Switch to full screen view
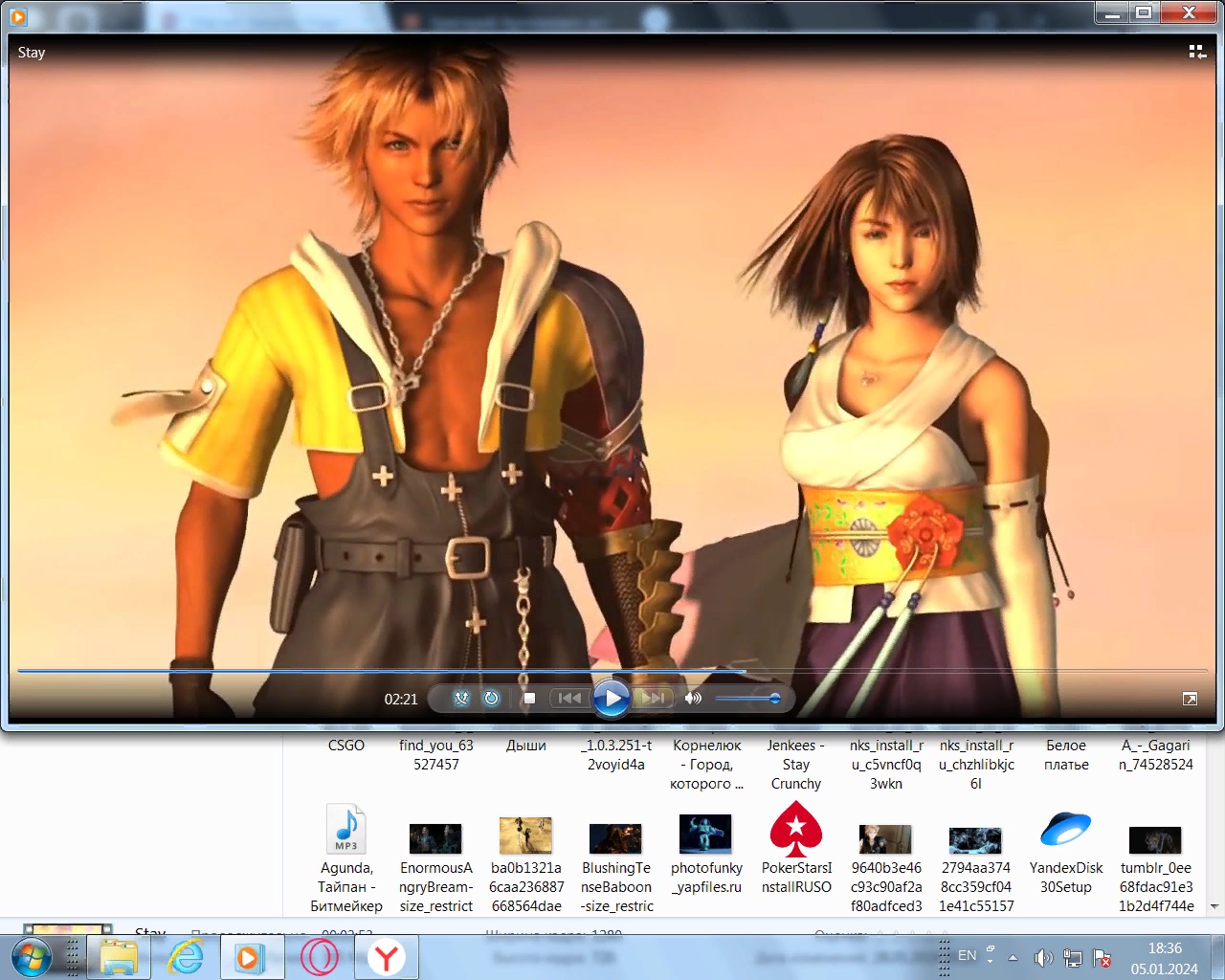This screenshot has width=1225, height=980. 1190,700
